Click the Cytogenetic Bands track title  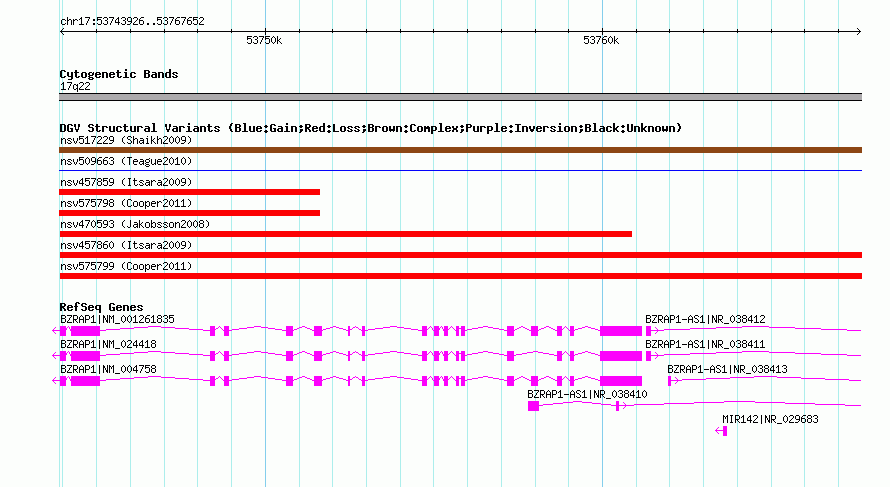click(x=119, y=74)
